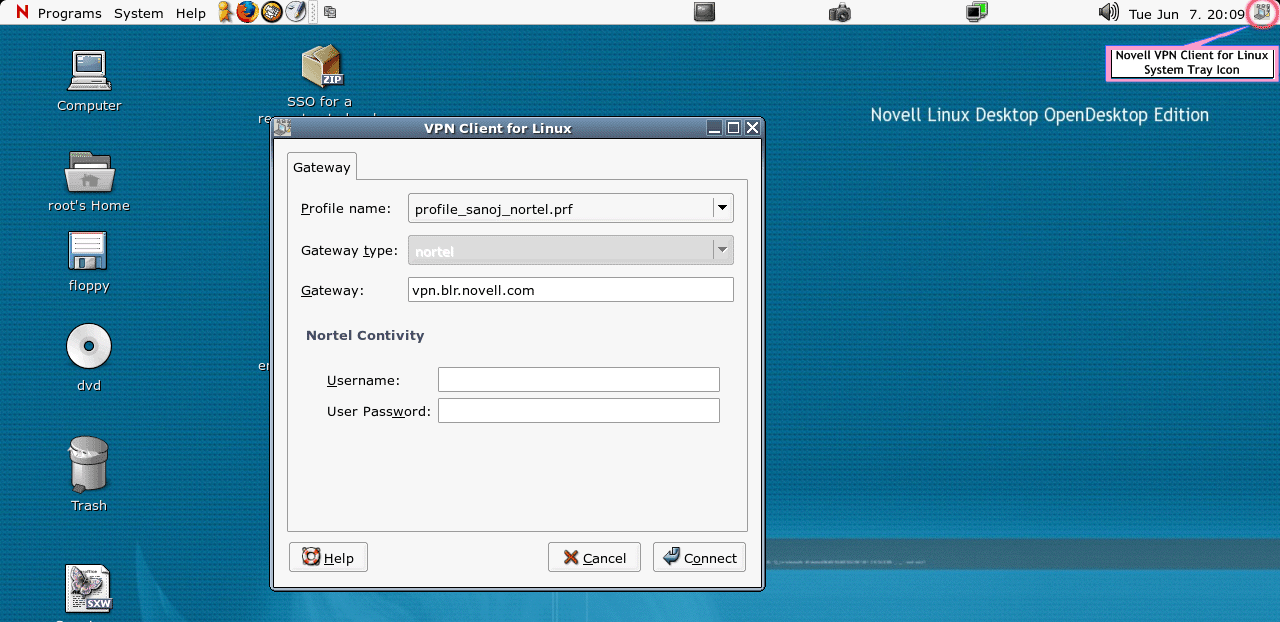Viewport: 1280px width, 622px height.
Task: Launch Firefox from the top panel
Action: (245, 12)
